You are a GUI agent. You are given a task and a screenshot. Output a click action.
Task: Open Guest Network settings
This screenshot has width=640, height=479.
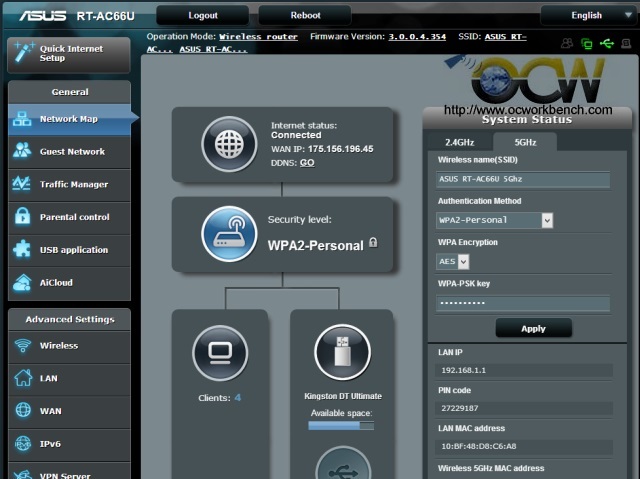(69, 152)
